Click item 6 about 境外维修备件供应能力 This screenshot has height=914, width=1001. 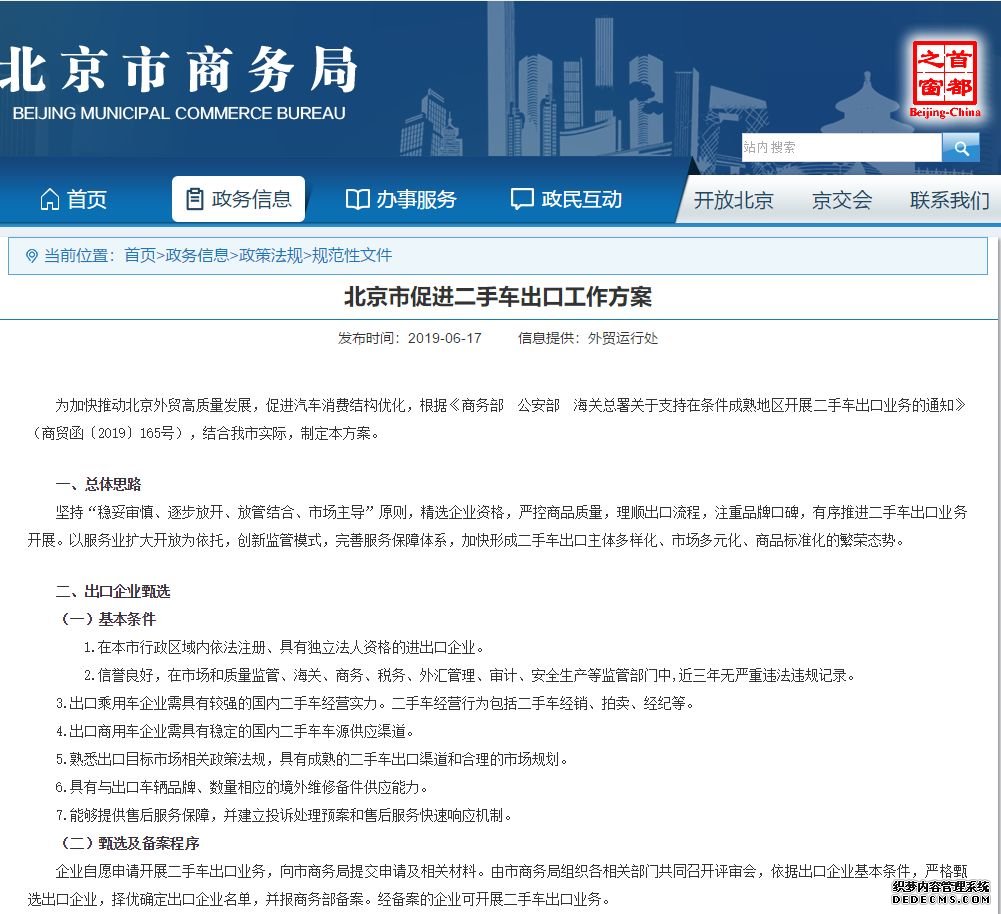pos(242,788)
